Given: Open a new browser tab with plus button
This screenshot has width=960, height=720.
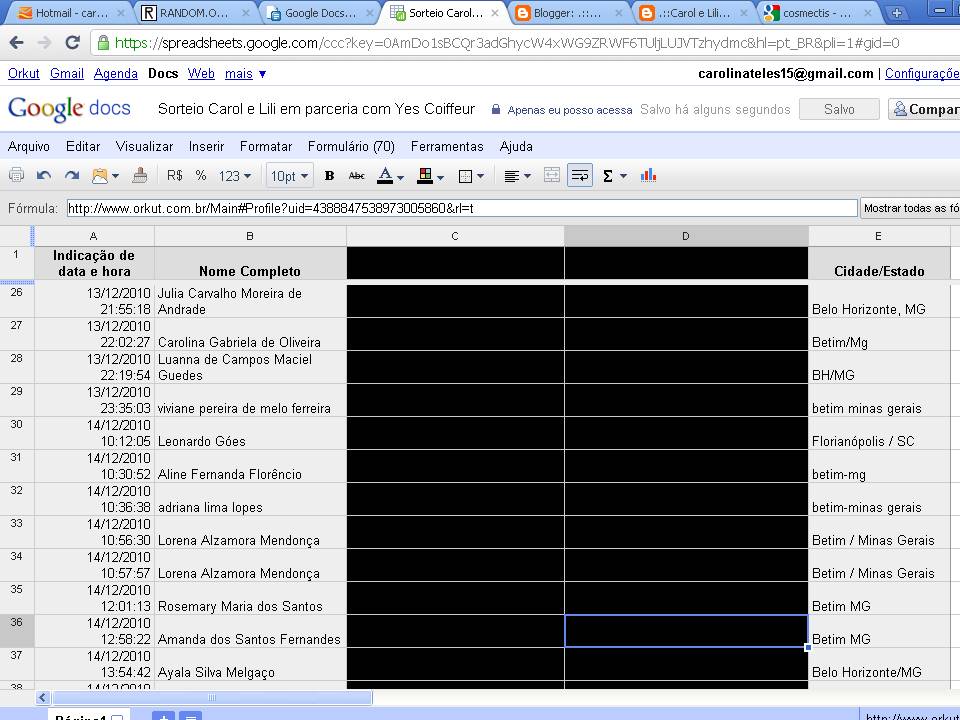Looking at the screenshot, I should [897, 13].
